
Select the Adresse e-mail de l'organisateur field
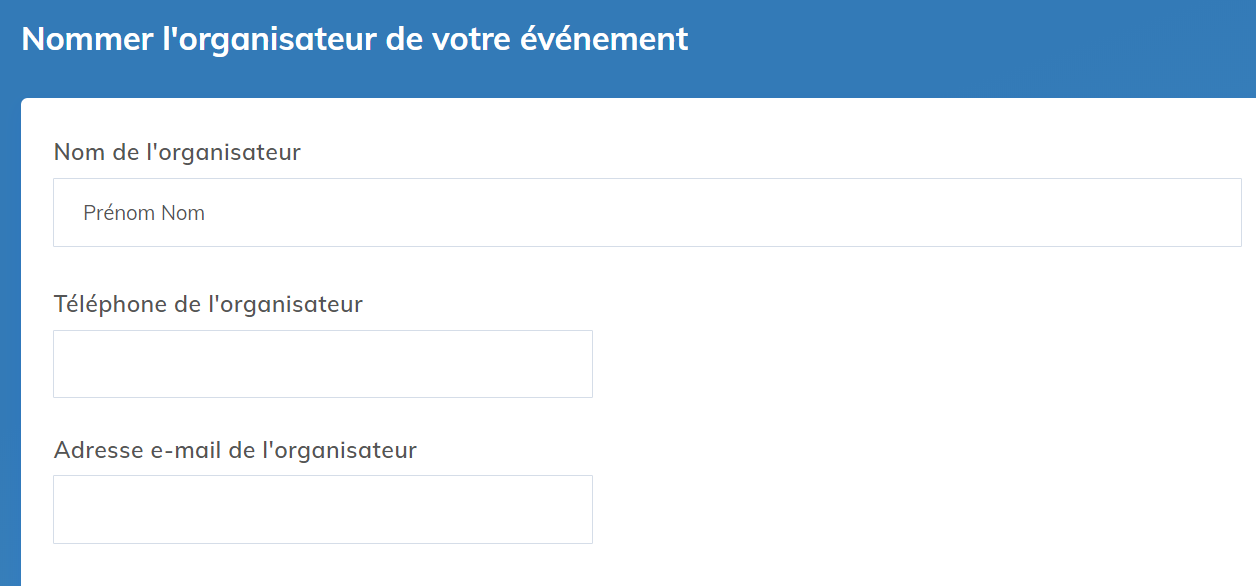[322, 509]
